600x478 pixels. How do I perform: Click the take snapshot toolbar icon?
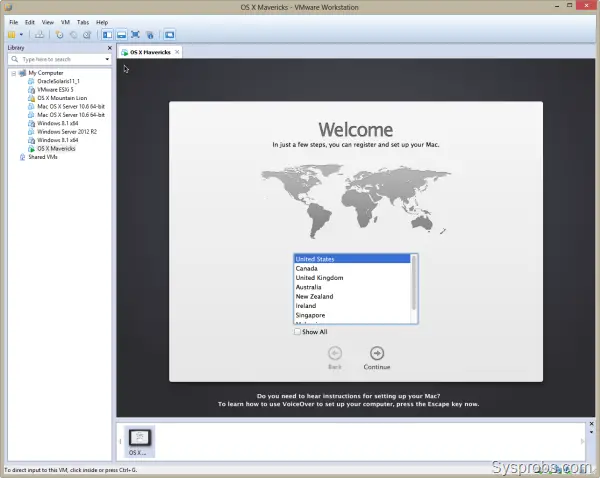59,35
